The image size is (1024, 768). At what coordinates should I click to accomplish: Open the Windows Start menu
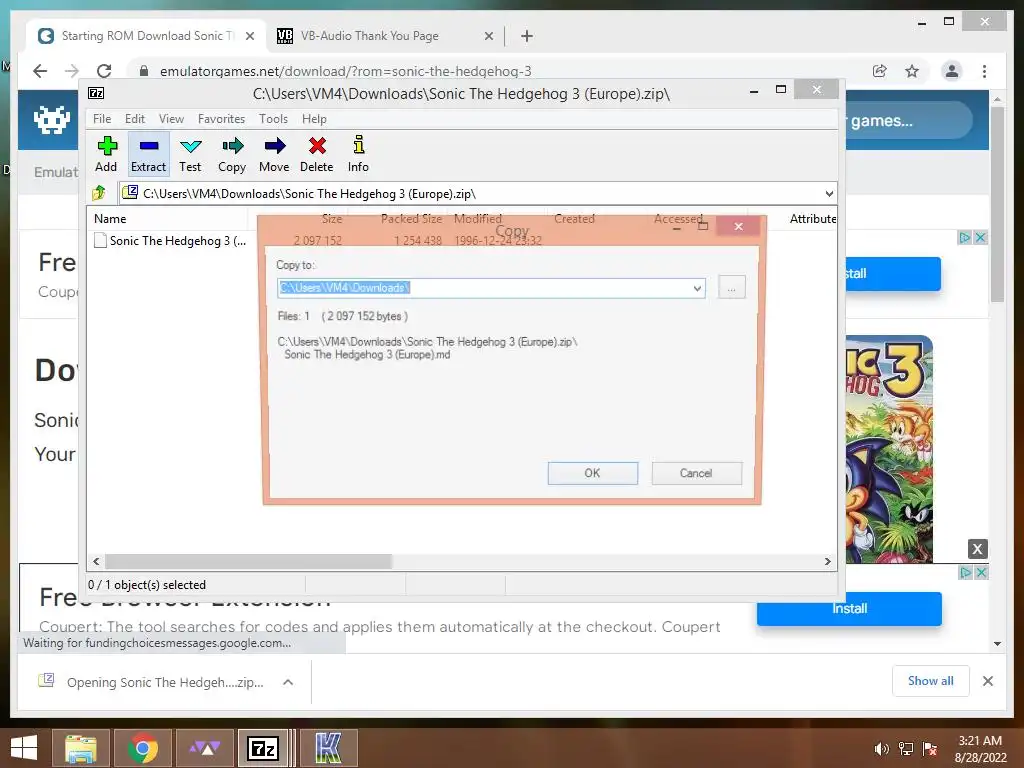pos(24,748)
